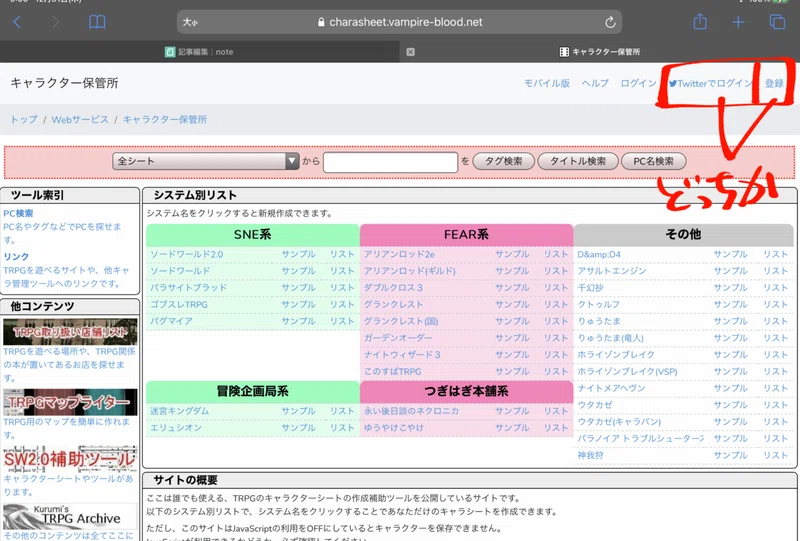Open the ヘルプ link

pyautogui.click(x=595, y=83)
